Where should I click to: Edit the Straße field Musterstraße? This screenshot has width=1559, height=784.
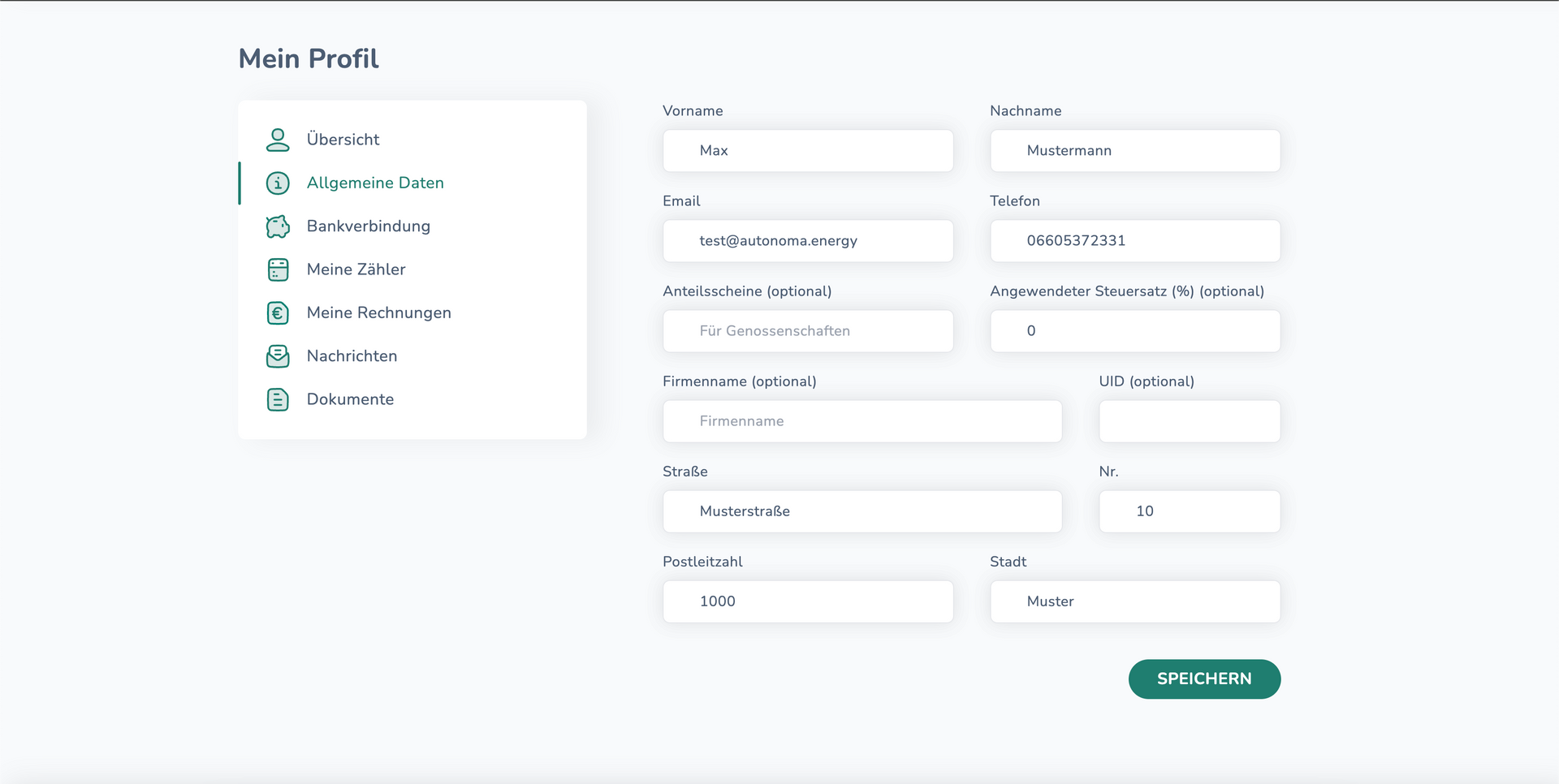point(862,510)
